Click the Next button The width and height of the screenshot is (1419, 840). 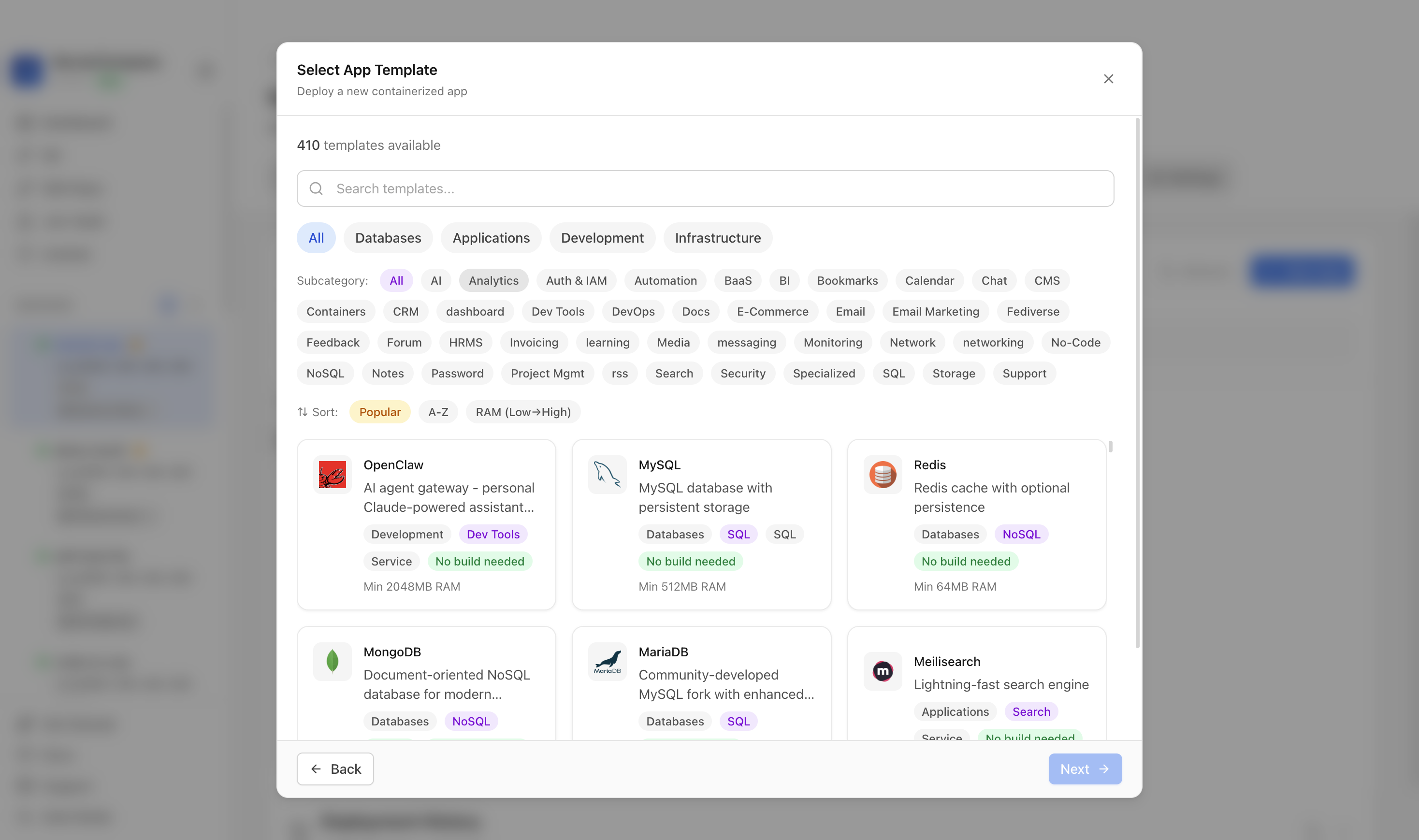point(1085,768)
